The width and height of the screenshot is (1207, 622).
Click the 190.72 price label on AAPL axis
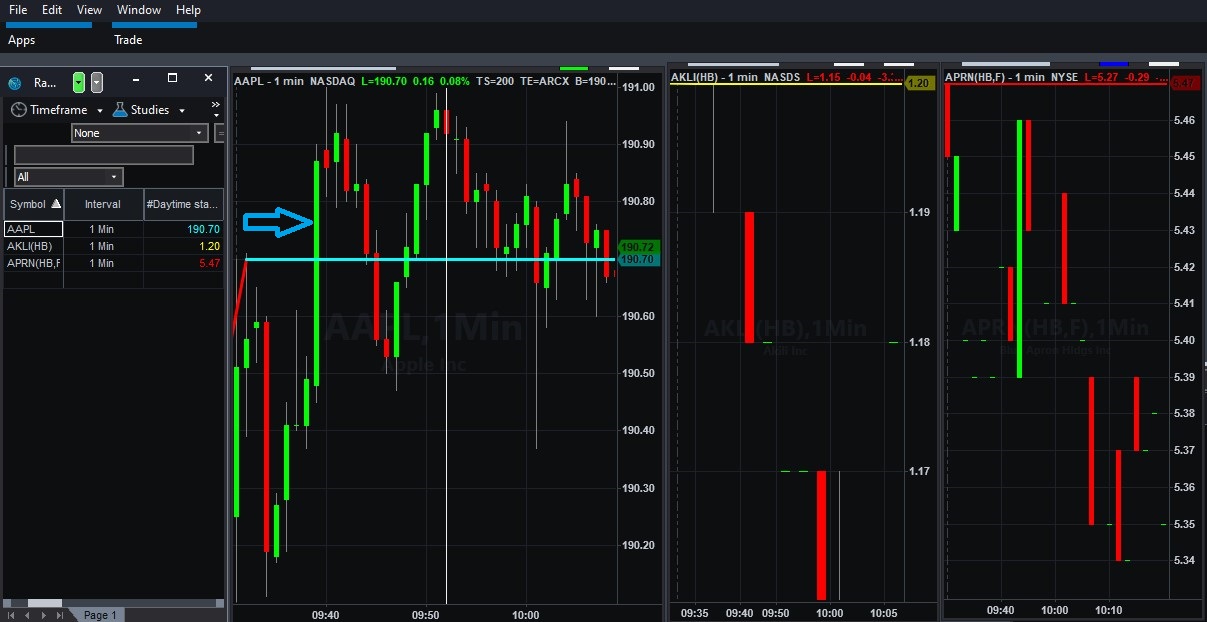637,246
